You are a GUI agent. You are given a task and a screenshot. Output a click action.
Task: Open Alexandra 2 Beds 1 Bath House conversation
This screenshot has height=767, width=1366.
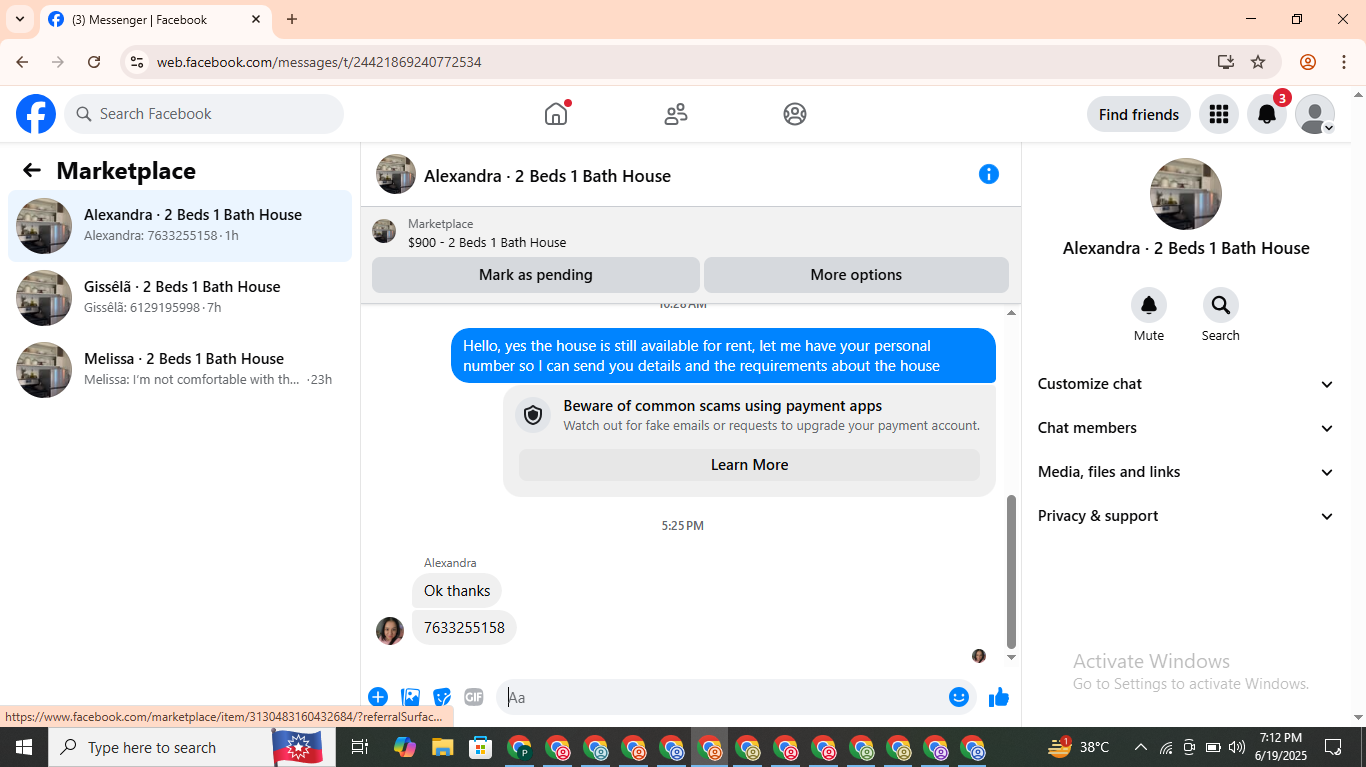click(180, 226)
